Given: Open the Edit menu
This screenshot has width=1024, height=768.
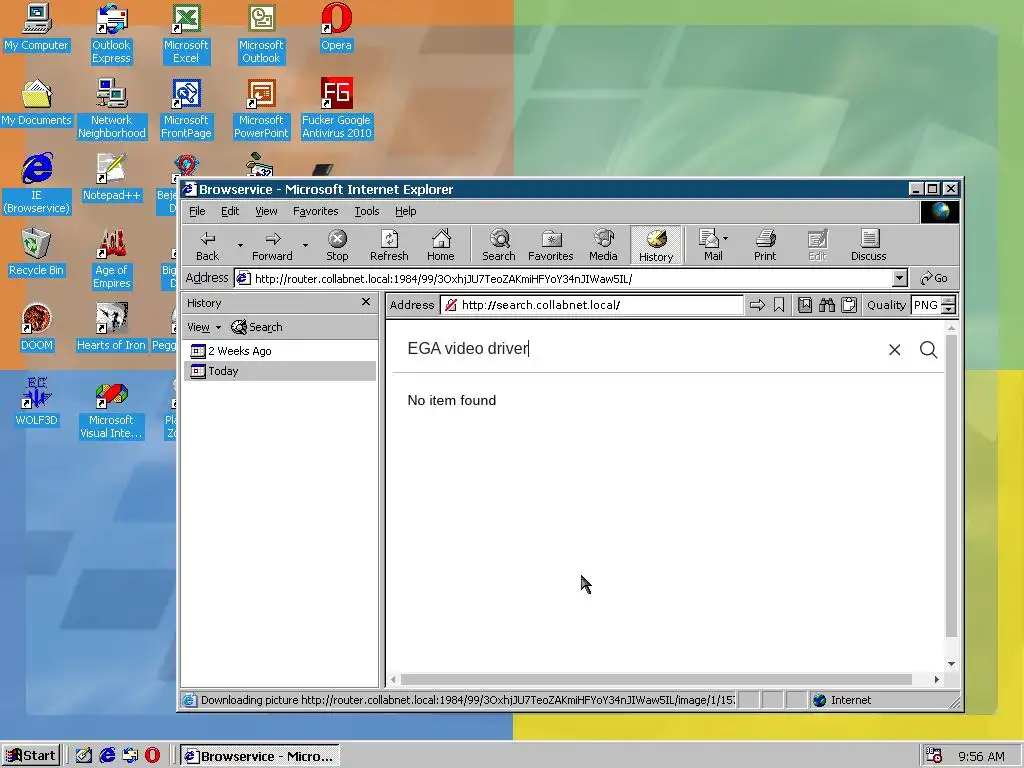Looking at the screenshot, I should click(230, 212).
